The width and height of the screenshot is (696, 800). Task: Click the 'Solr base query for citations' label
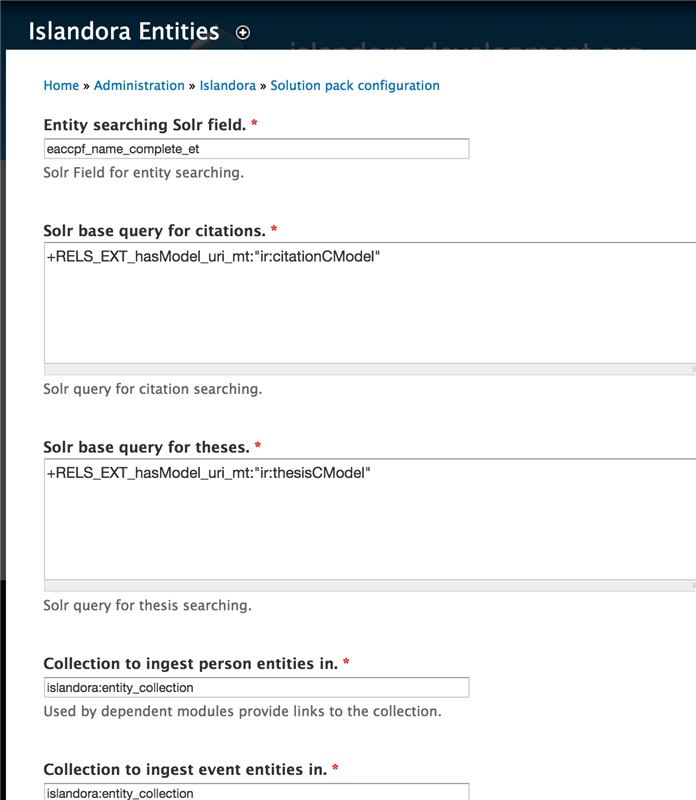154,231
